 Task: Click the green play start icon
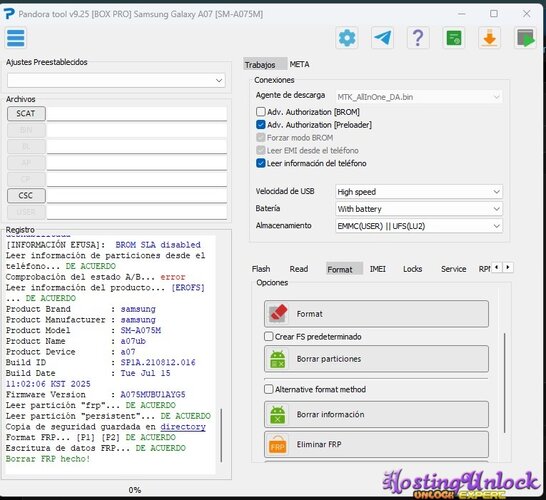[525, 38]
